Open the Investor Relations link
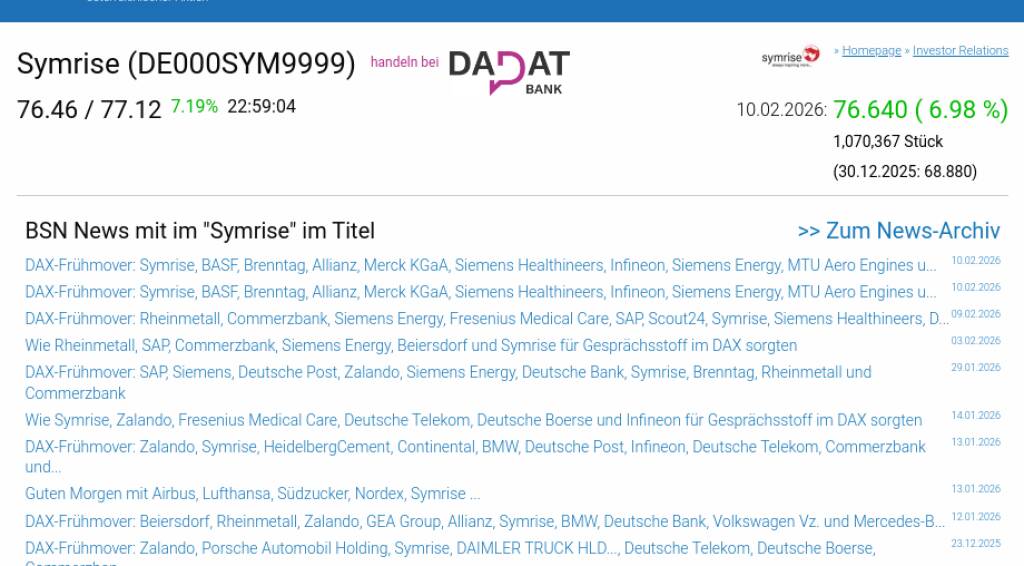The height and width of the screenshot is (566, 1024). 960,51
